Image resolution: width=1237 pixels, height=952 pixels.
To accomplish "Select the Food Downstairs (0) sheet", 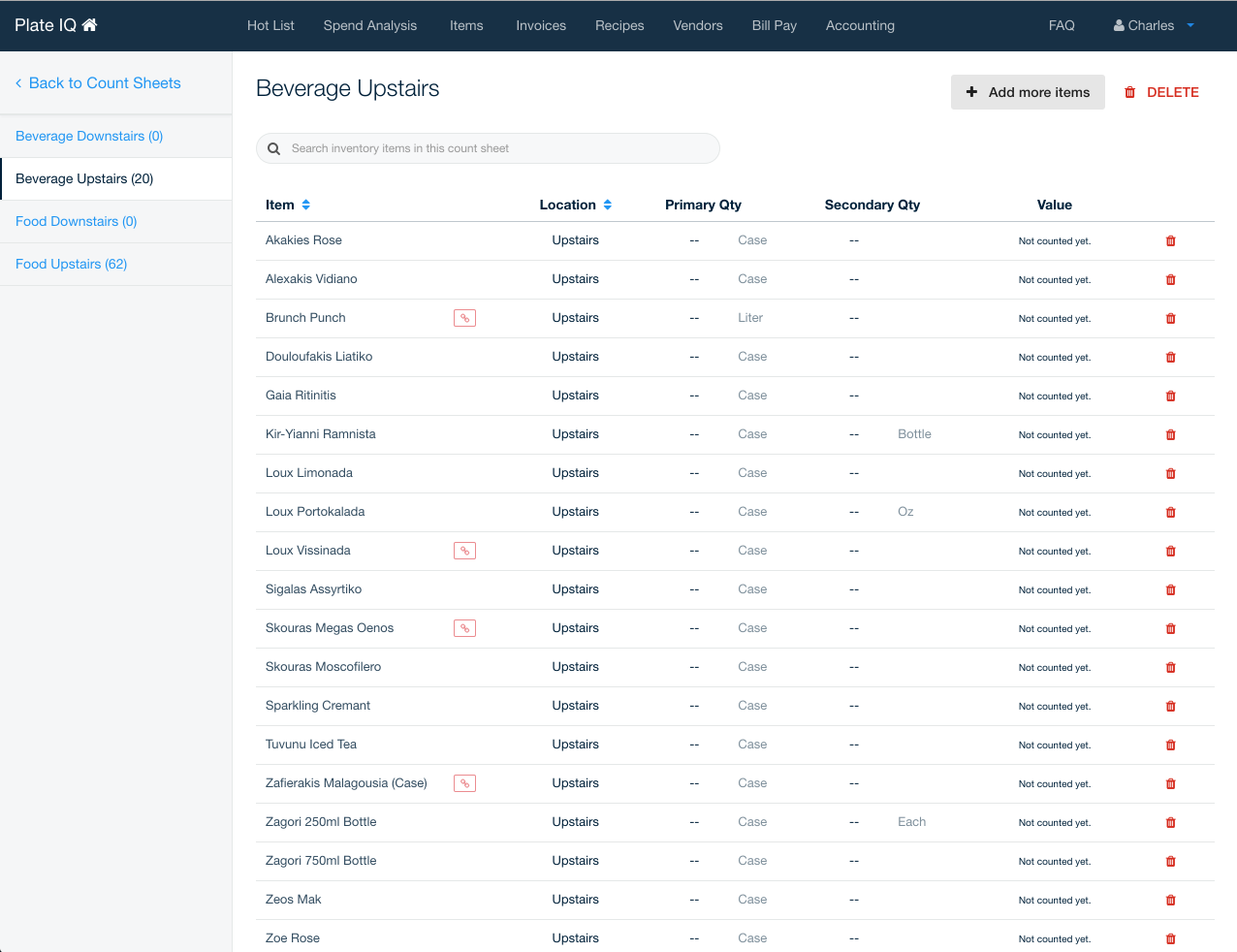I will (115, 222).
